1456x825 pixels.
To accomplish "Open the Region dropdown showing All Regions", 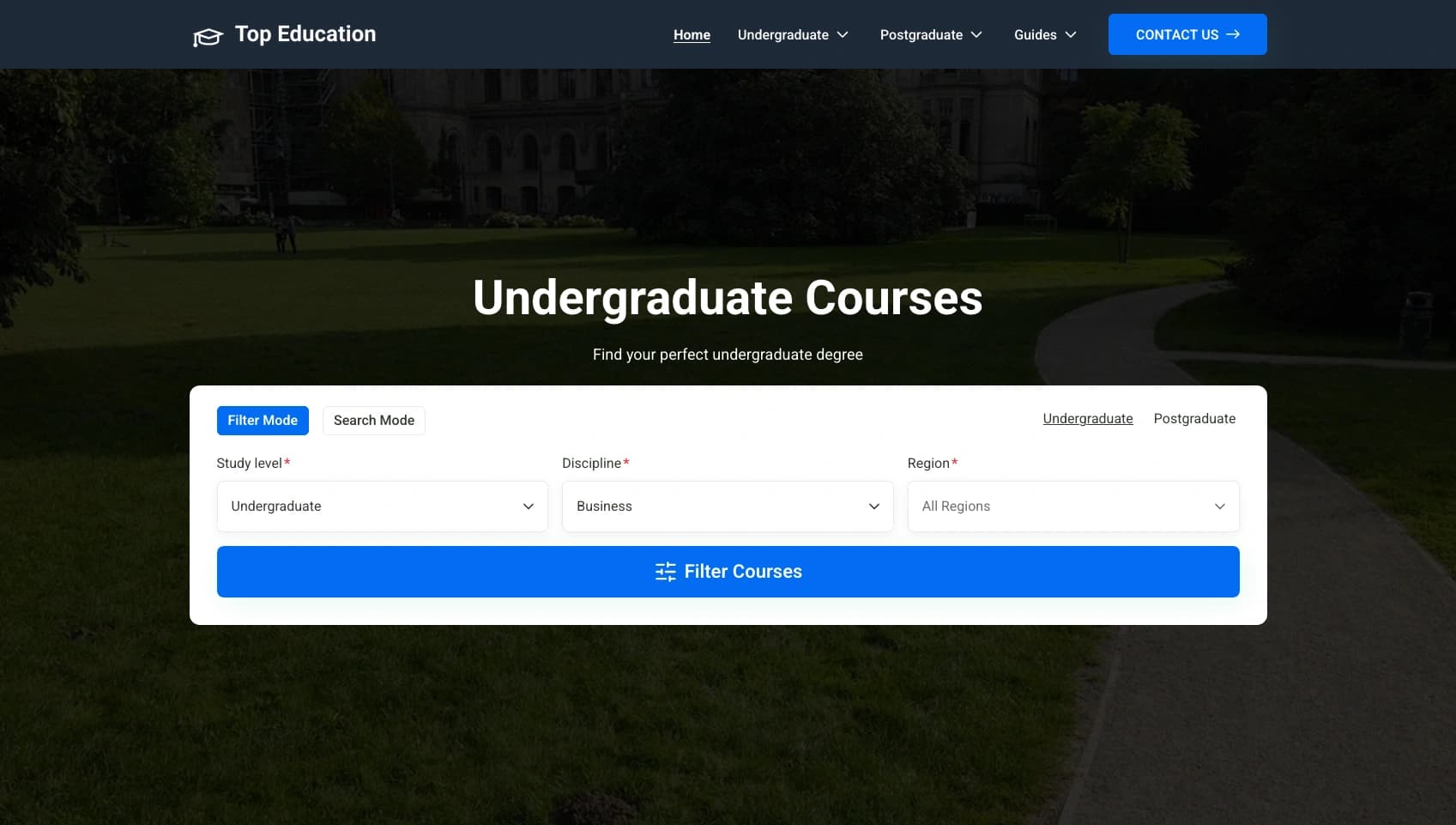I will coord(1072,506).
